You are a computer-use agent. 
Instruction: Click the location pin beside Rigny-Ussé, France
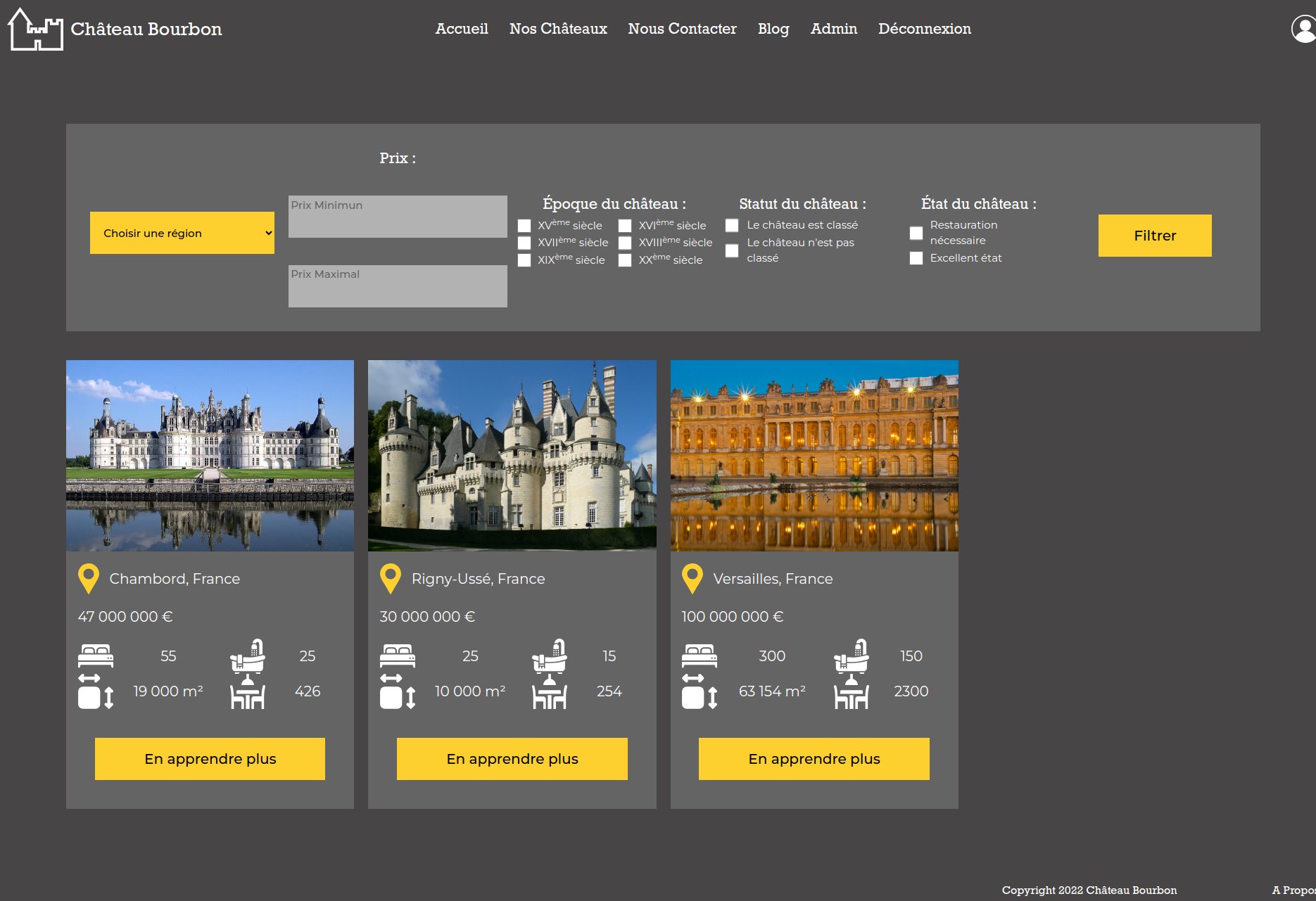pos(391,579)
